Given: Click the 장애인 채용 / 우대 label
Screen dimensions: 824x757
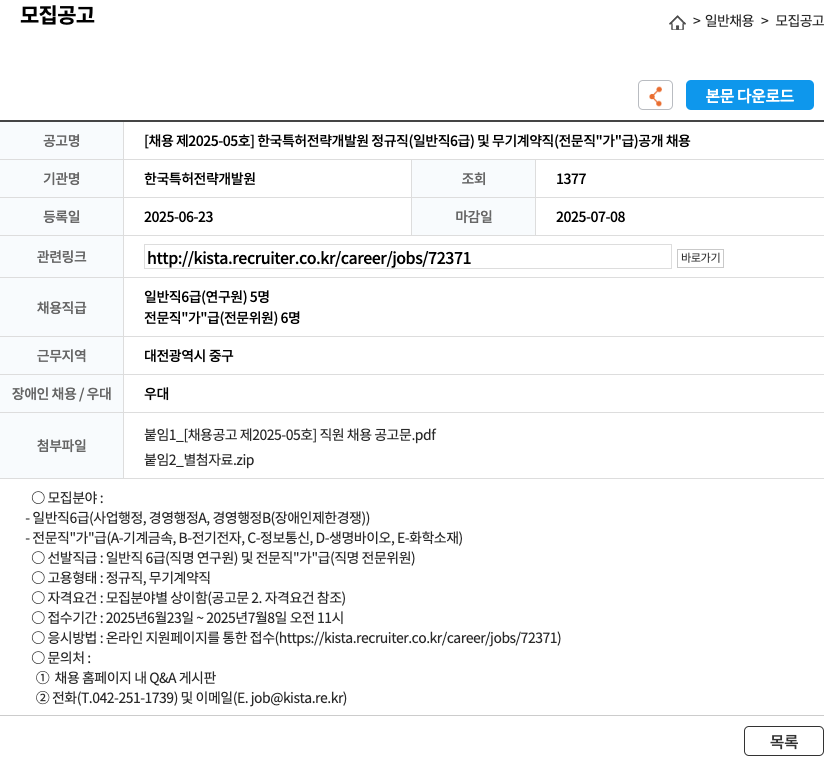Looking at the screenshot, I should click(61, 394).
